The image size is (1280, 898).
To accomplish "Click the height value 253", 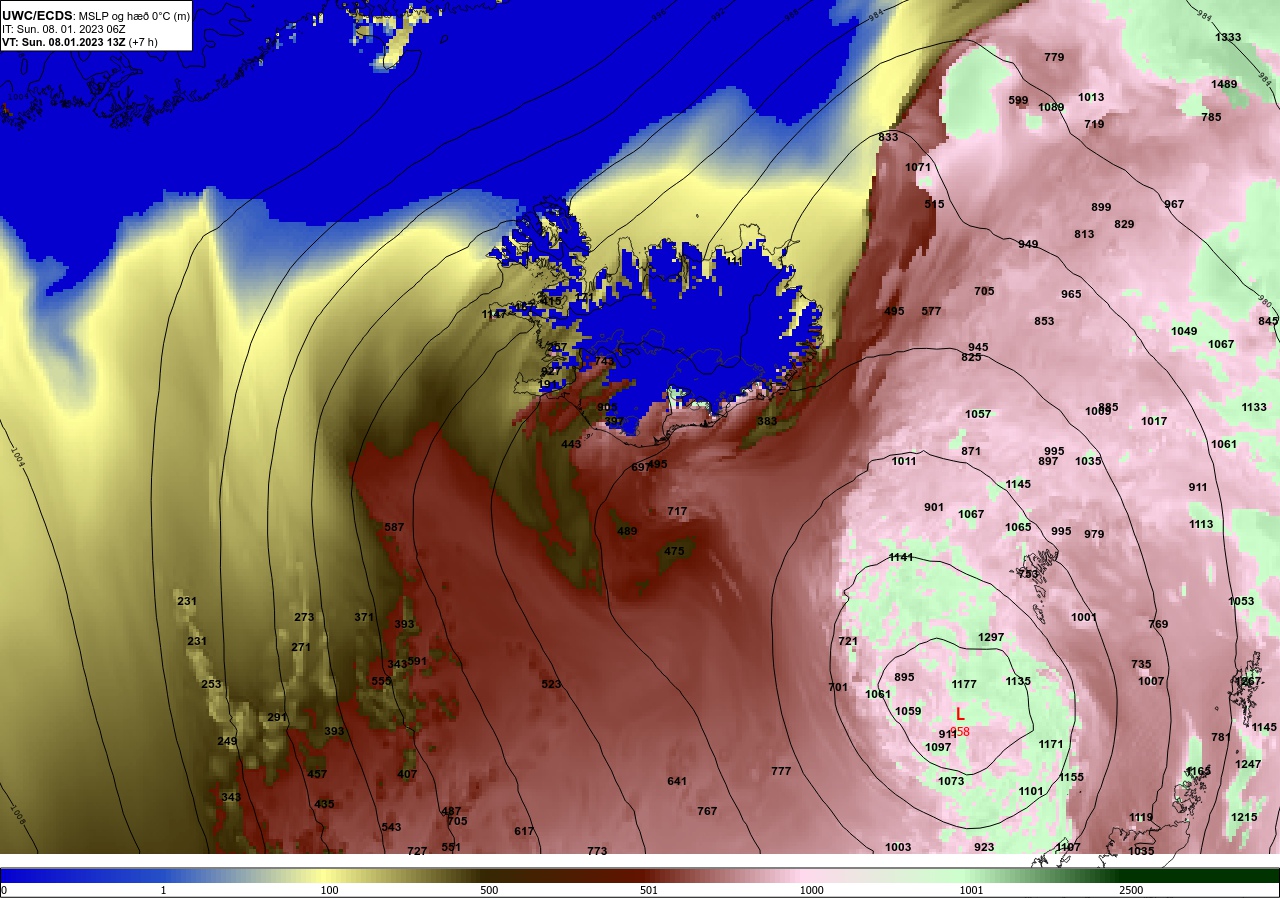I will [x=211, y=684].
